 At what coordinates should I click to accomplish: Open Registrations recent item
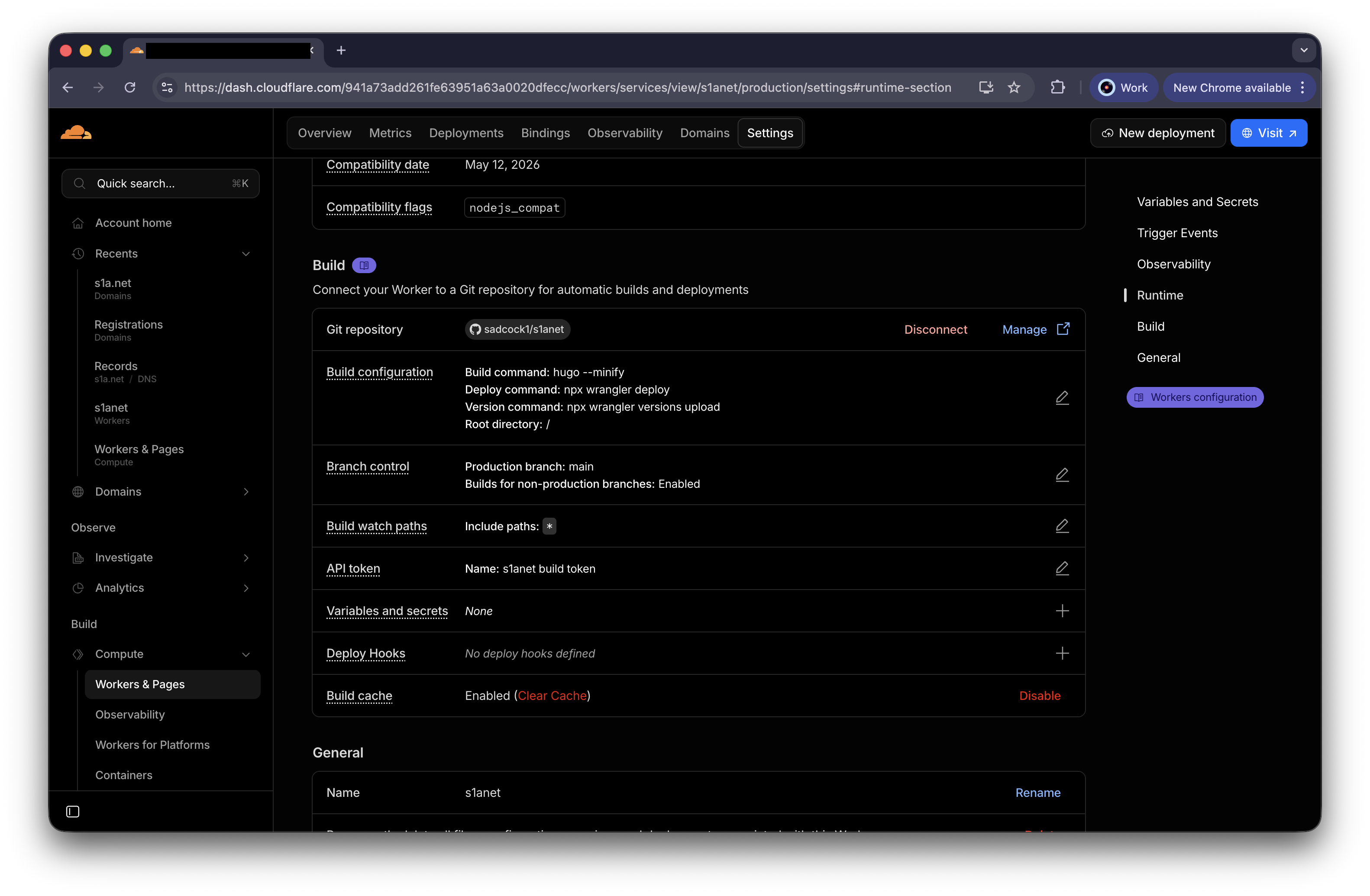[x=128, y=330]
